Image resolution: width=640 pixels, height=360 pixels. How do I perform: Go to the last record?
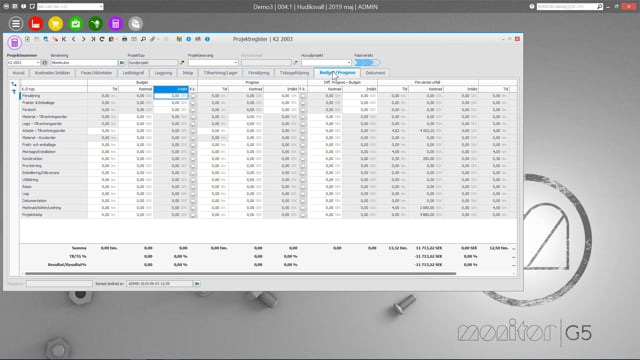(x=93, y=39)
